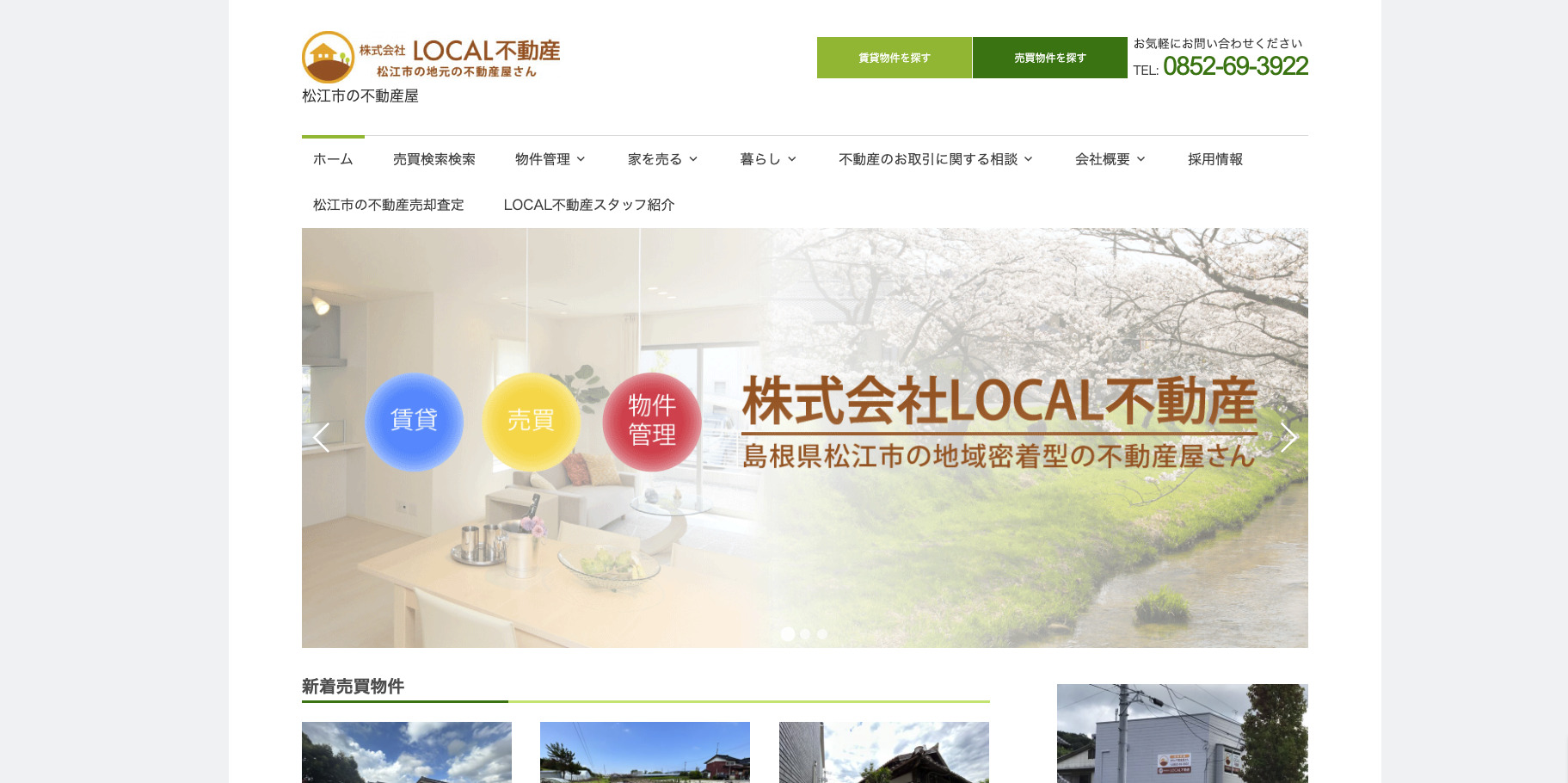Click the left carousel arrow
Viewport: 1568px width, 783px height.
tap(321, 437)
